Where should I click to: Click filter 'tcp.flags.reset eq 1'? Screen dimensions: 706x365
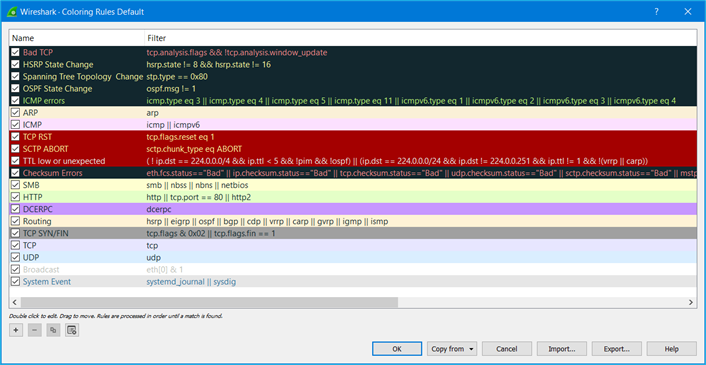point(181,137)
